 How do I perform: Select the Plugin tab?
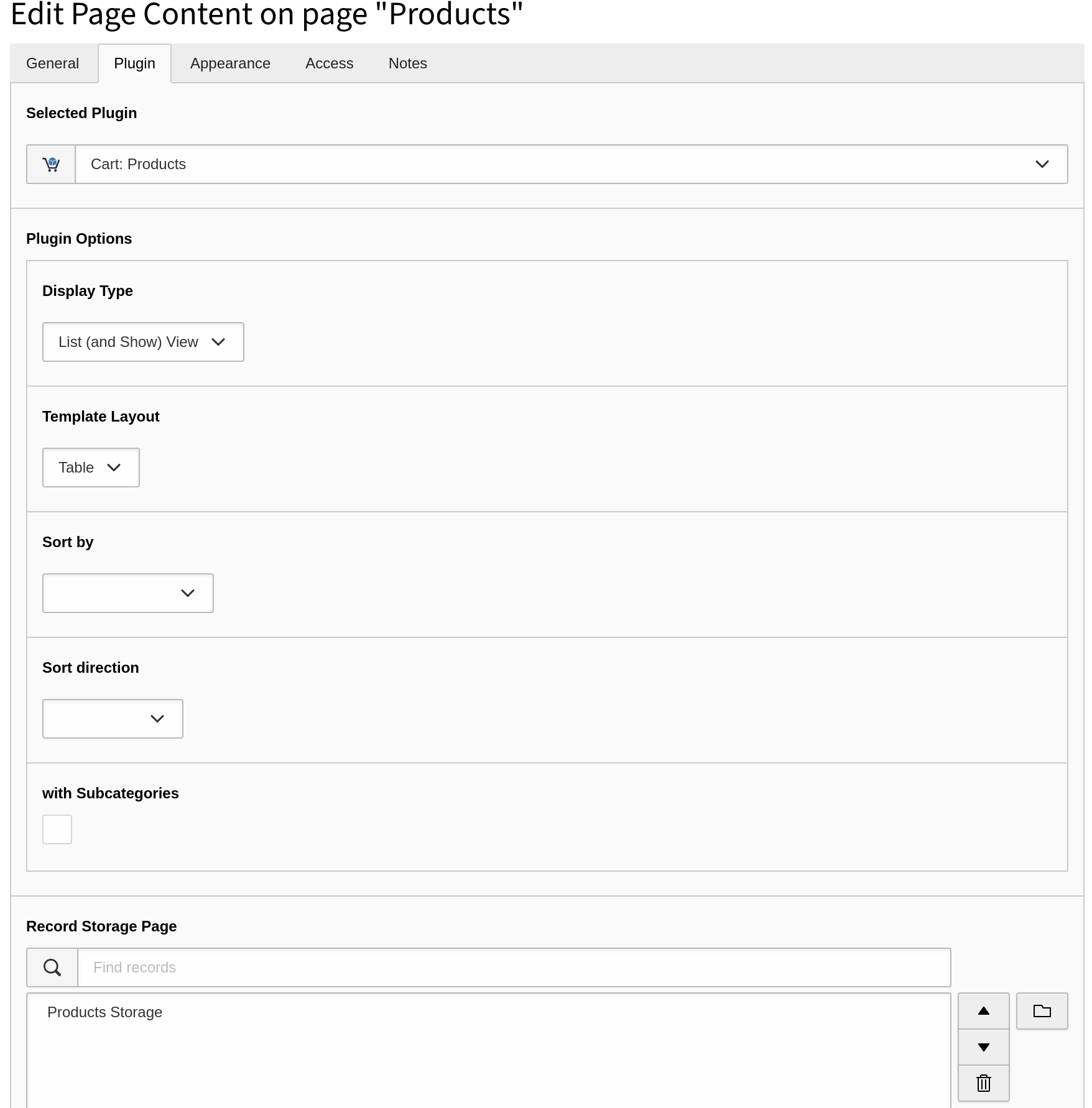click(134, 63)
